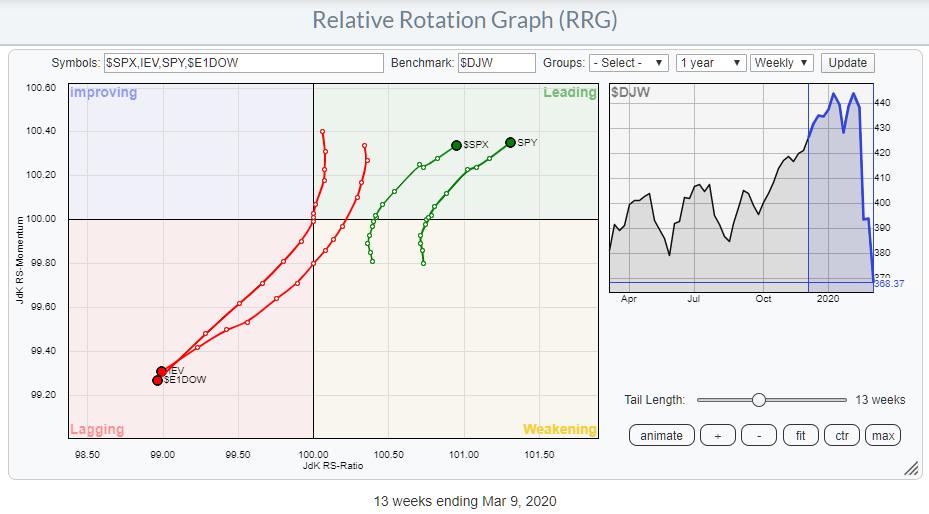Screen dimensions: 929x514
Task: Click the minus zoom-out button
Action: tap(759, 435)
